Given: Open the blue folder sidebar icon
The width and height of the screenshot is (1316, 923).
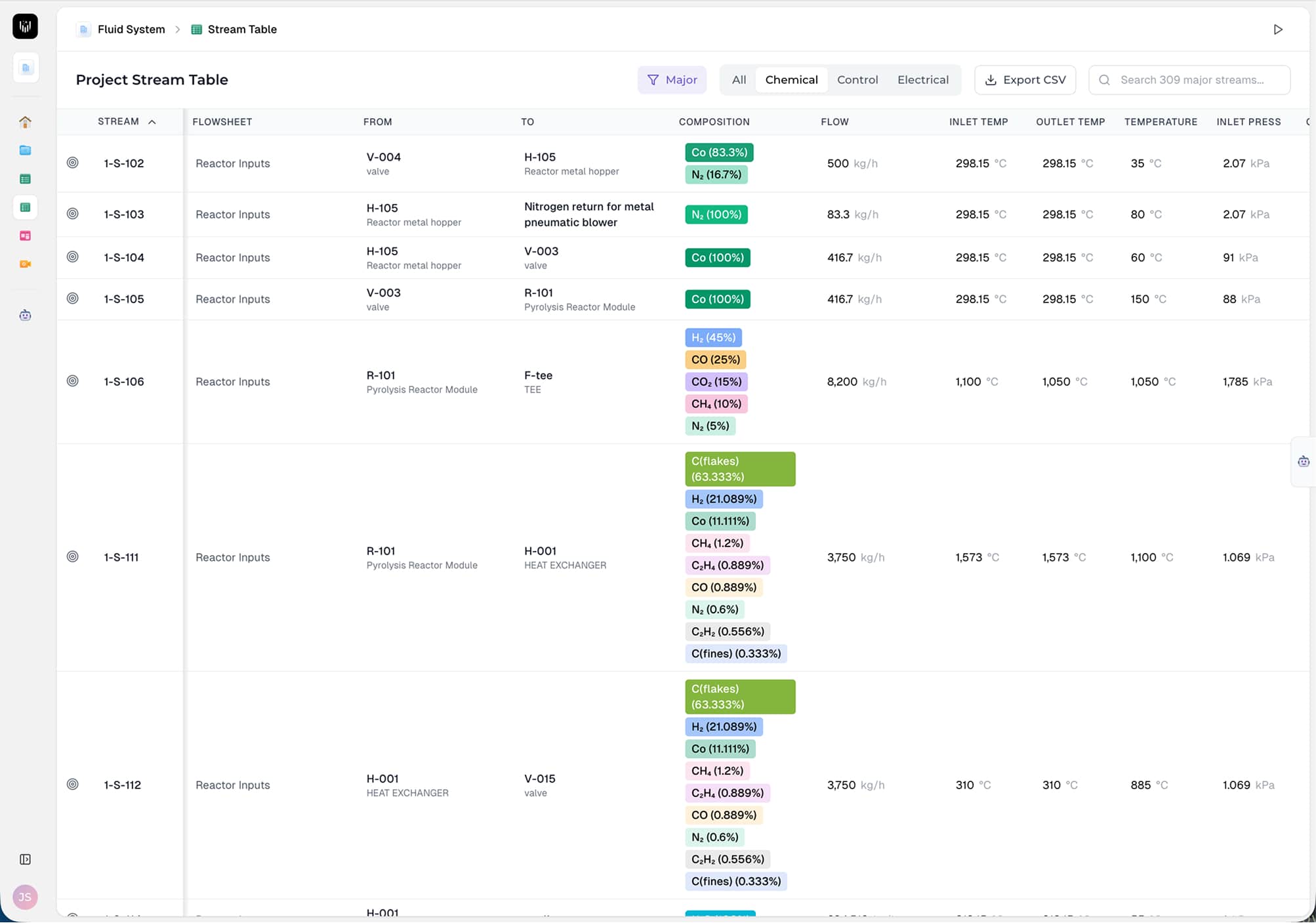Looking at the screenshot, I should (x=25, y=150).
